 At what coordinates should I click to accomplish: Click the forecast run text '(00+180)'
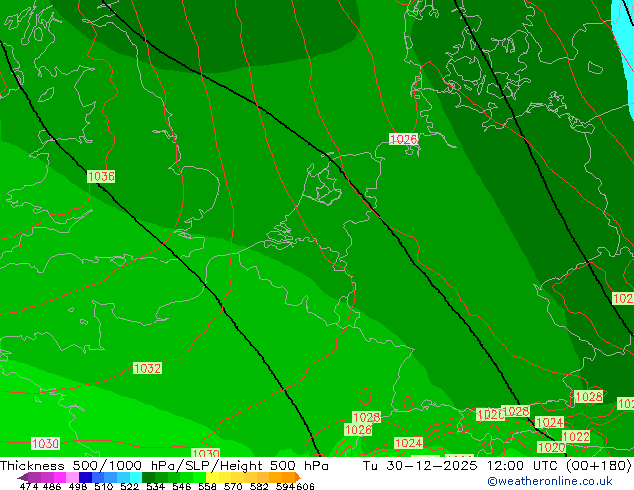(x=599, y=465)
